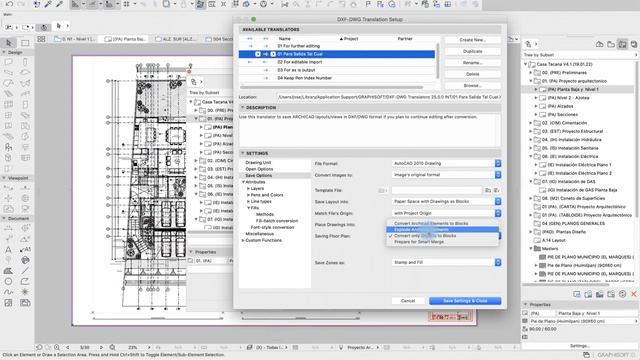This screenshot has height=360, width=640.
Task: Click the Browse button
Action: click(472, 86)
